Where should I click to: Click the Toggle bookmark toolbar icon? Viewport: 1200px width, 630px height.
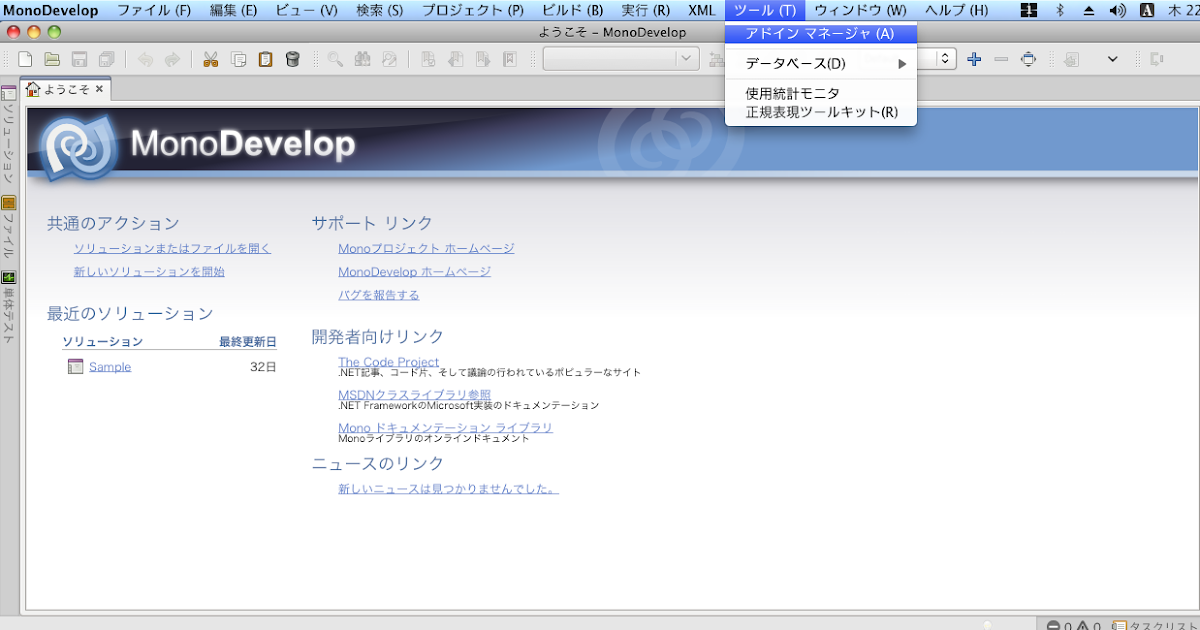click(428, 59)
